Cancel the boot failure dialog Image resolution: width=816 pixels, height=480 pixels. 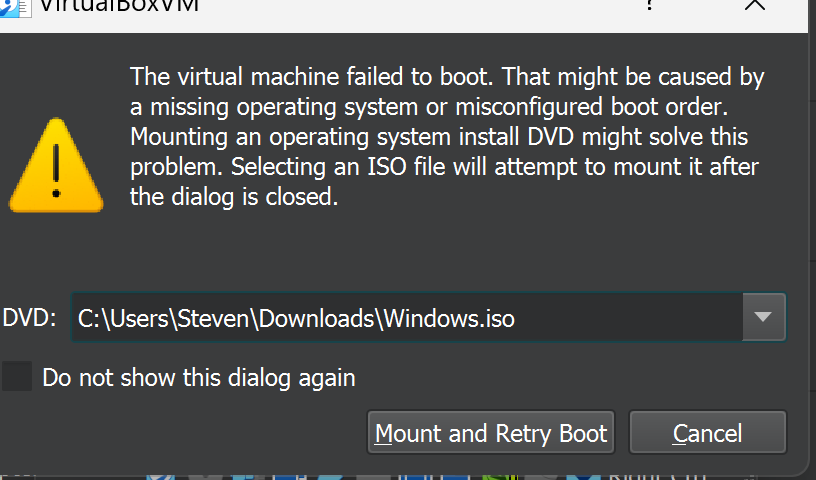click(708, 433)
